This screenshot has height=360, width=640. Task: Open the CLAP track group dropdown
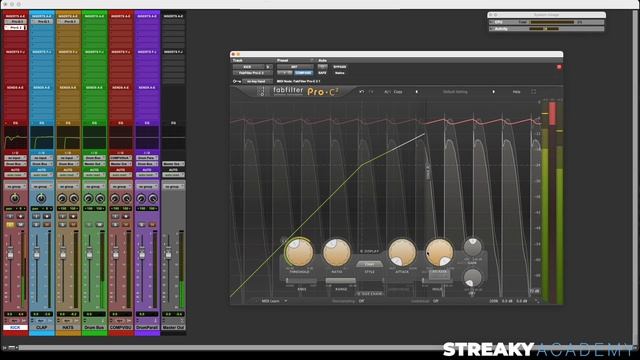tap(42, 187)
